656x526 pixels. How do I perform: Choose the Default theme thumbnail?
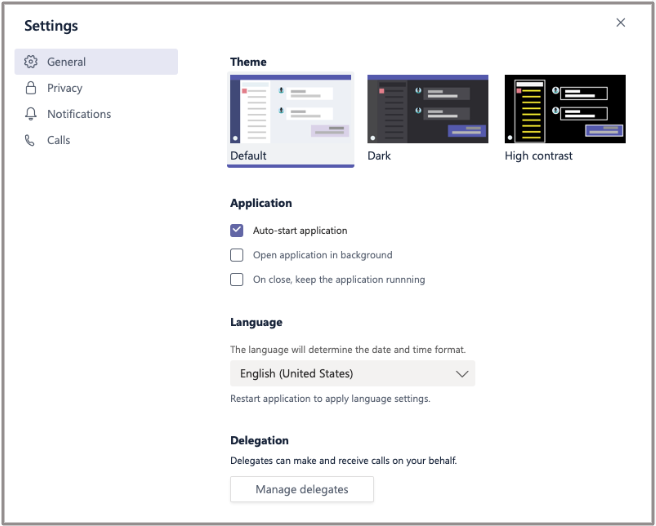[x=291, y=110]
